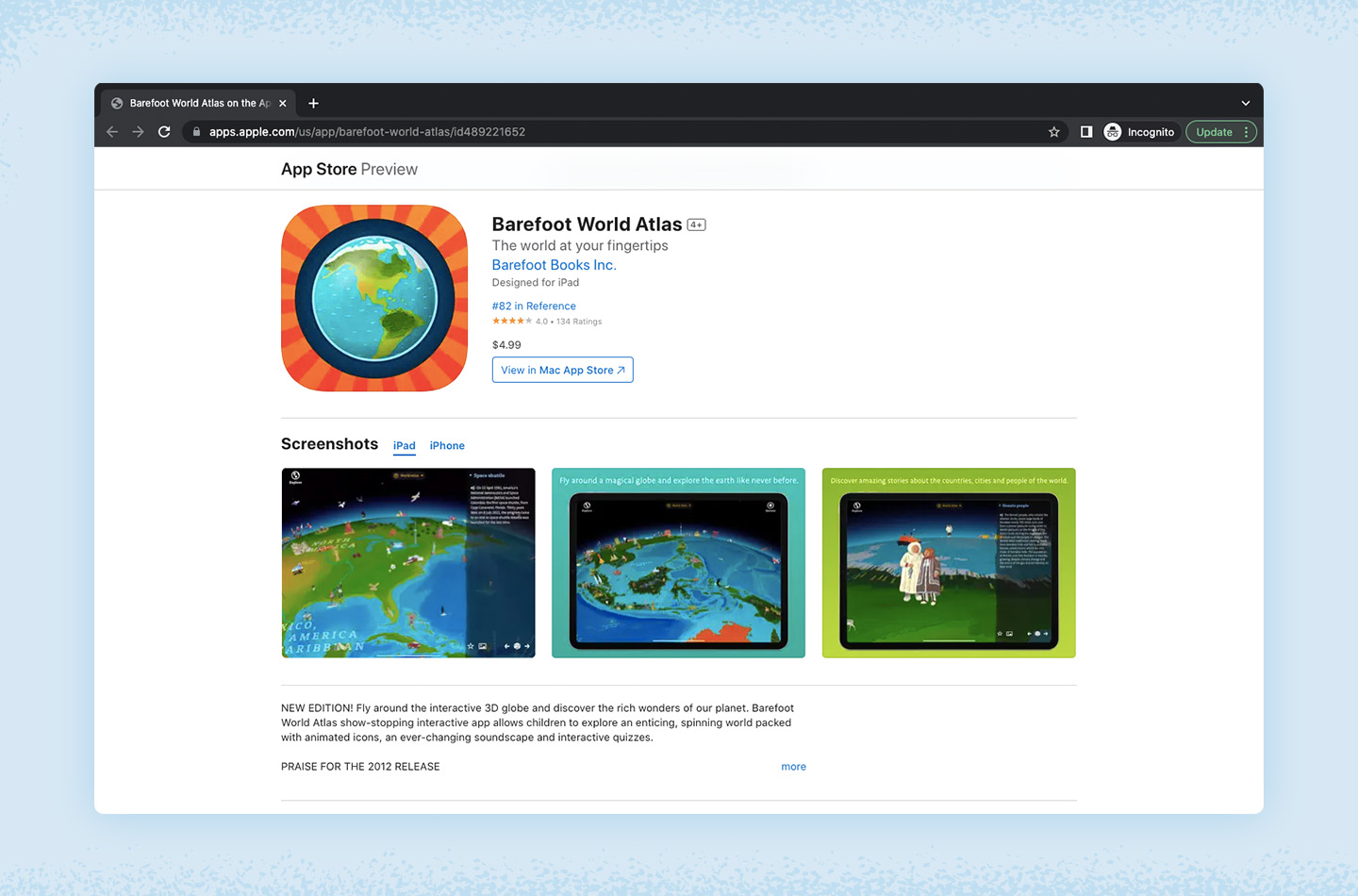Image resolution: width=1358 pixels, height=896 pixels.
Task: Open the Chrome three-dot menu
Action: tap(1247, 132)
